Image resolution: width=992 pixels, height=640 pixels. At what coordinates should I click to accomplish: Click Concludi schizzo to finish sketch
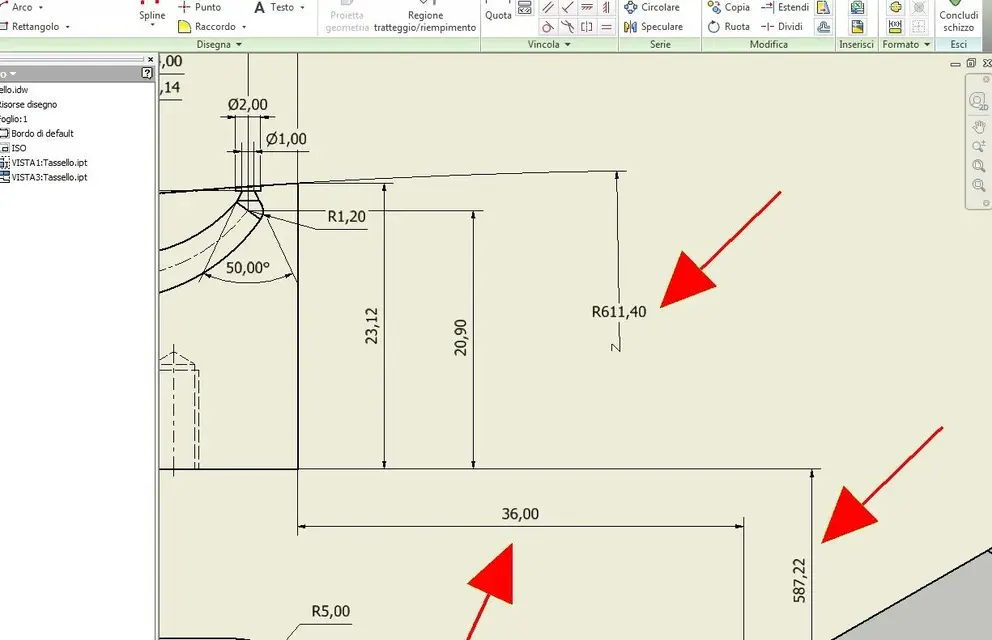tap(958, 17)
